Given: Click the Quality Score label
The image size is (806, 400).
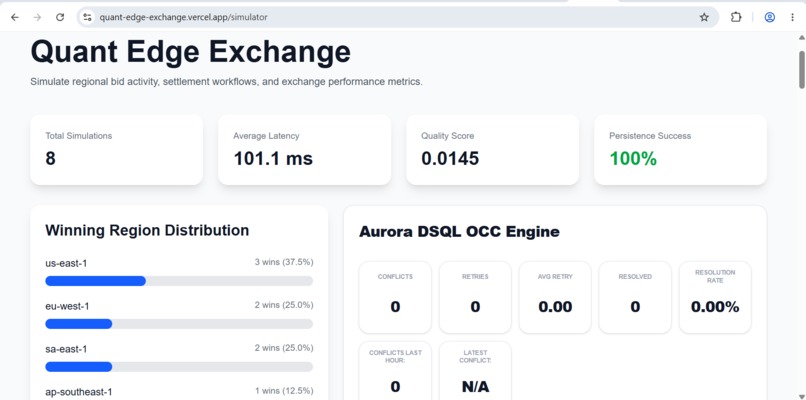Looking at the screenshot, I should 448,136.
